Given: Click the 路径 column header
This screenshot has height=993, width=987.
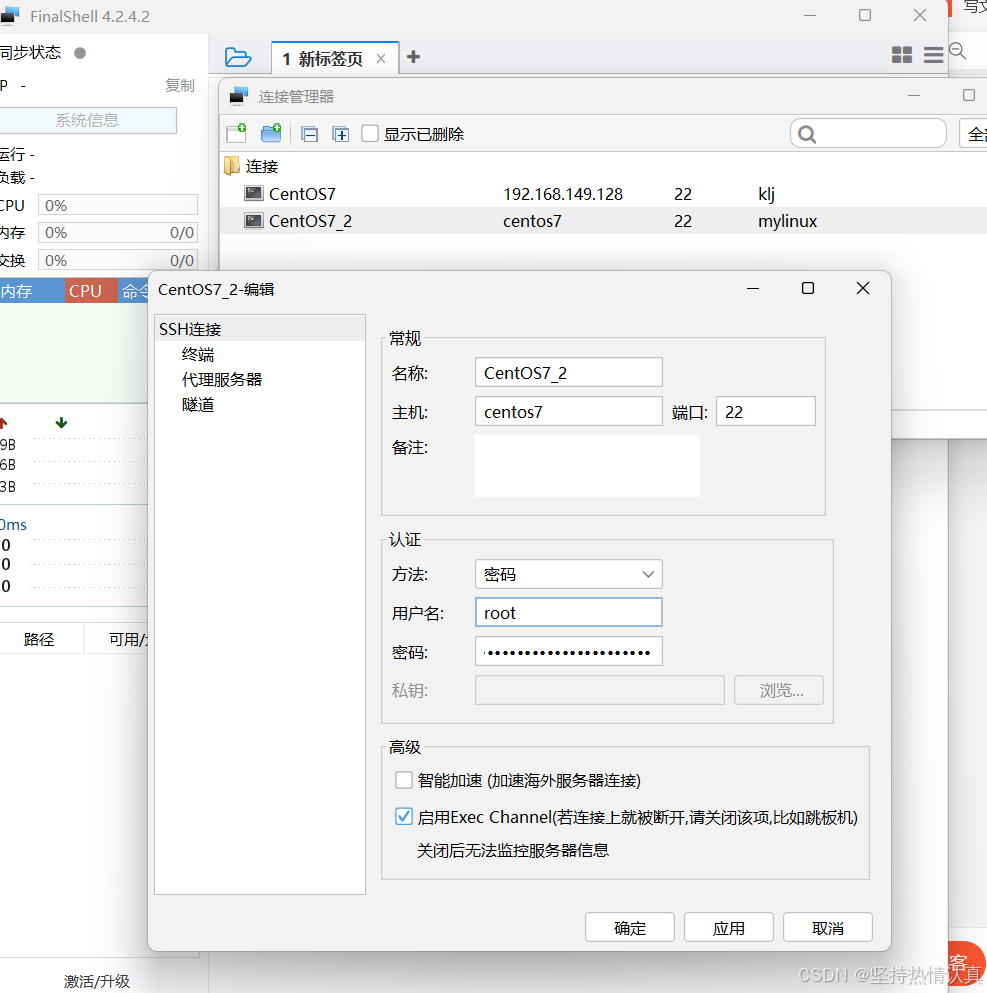Looking at the screenshot, I should coord(39,639).
